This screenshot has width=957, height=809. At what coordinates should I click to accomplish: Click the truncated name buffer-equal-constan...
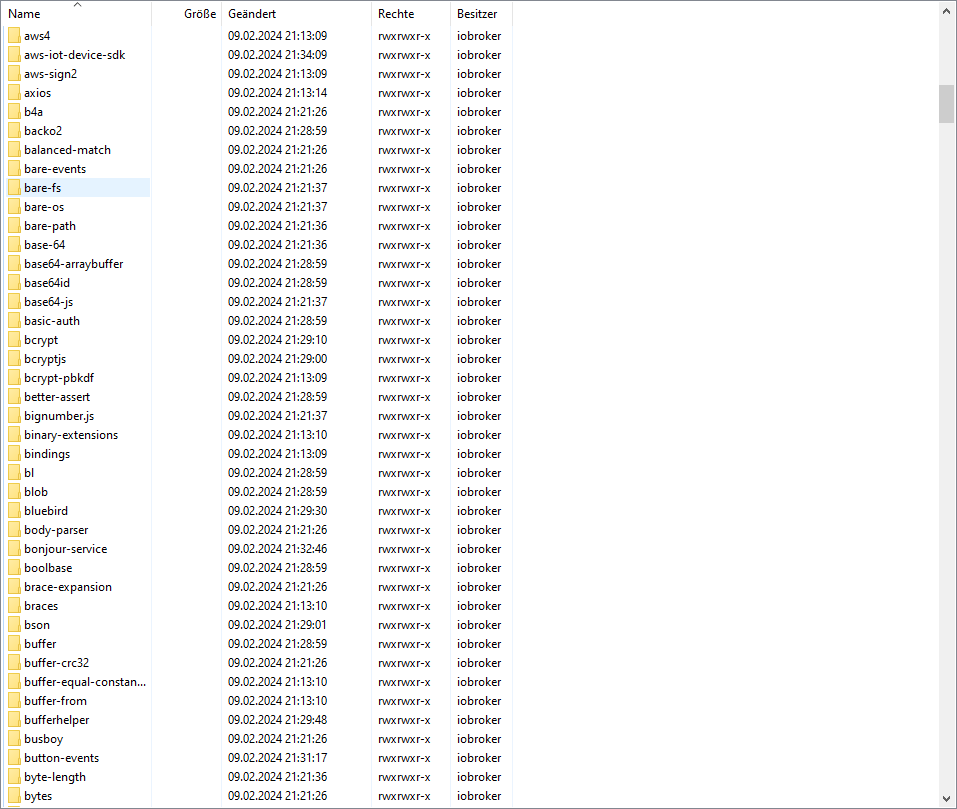(85, 682)
